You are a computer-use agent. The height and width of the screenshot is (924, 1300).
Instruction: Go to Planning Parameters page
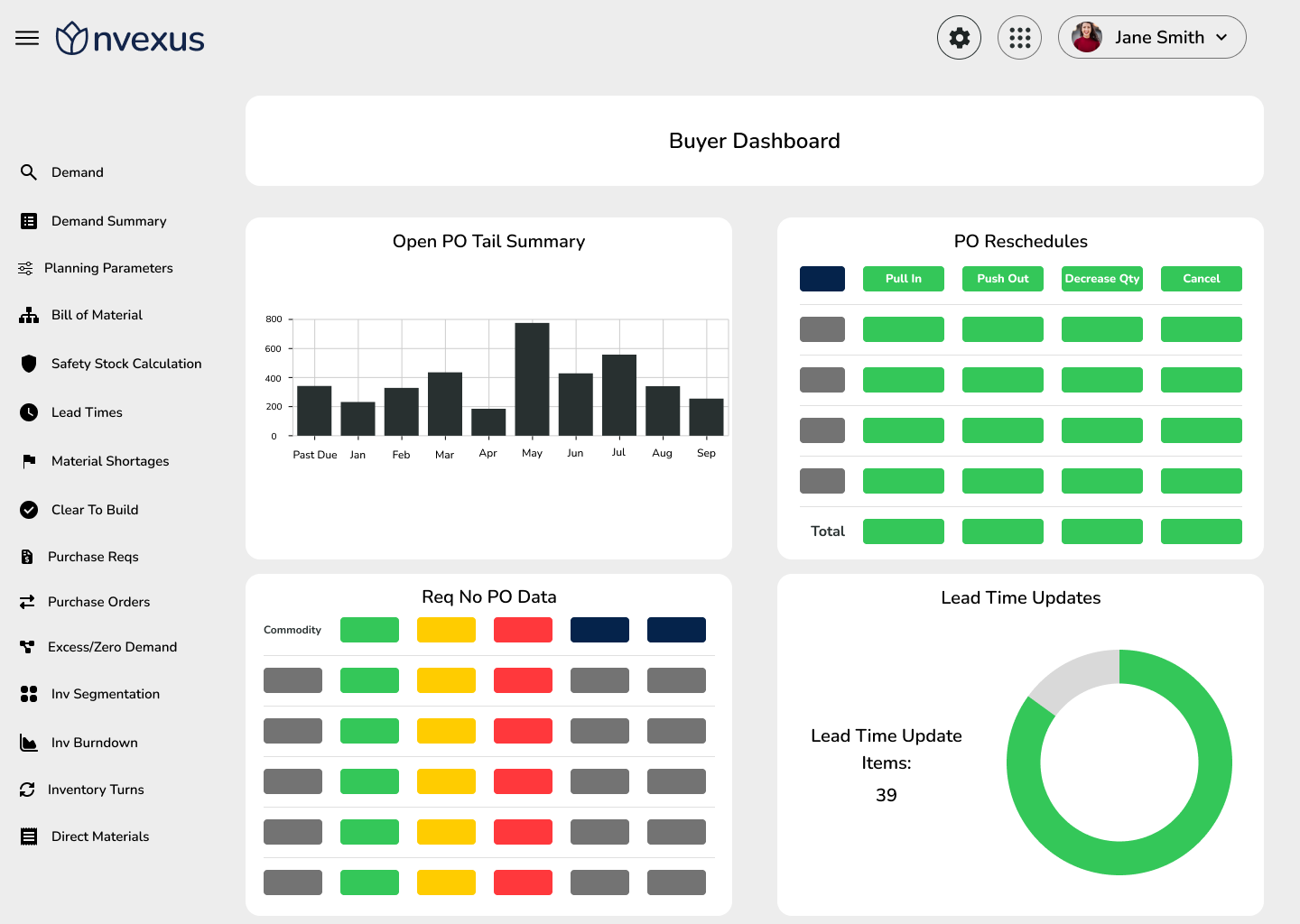coord(108,268)
